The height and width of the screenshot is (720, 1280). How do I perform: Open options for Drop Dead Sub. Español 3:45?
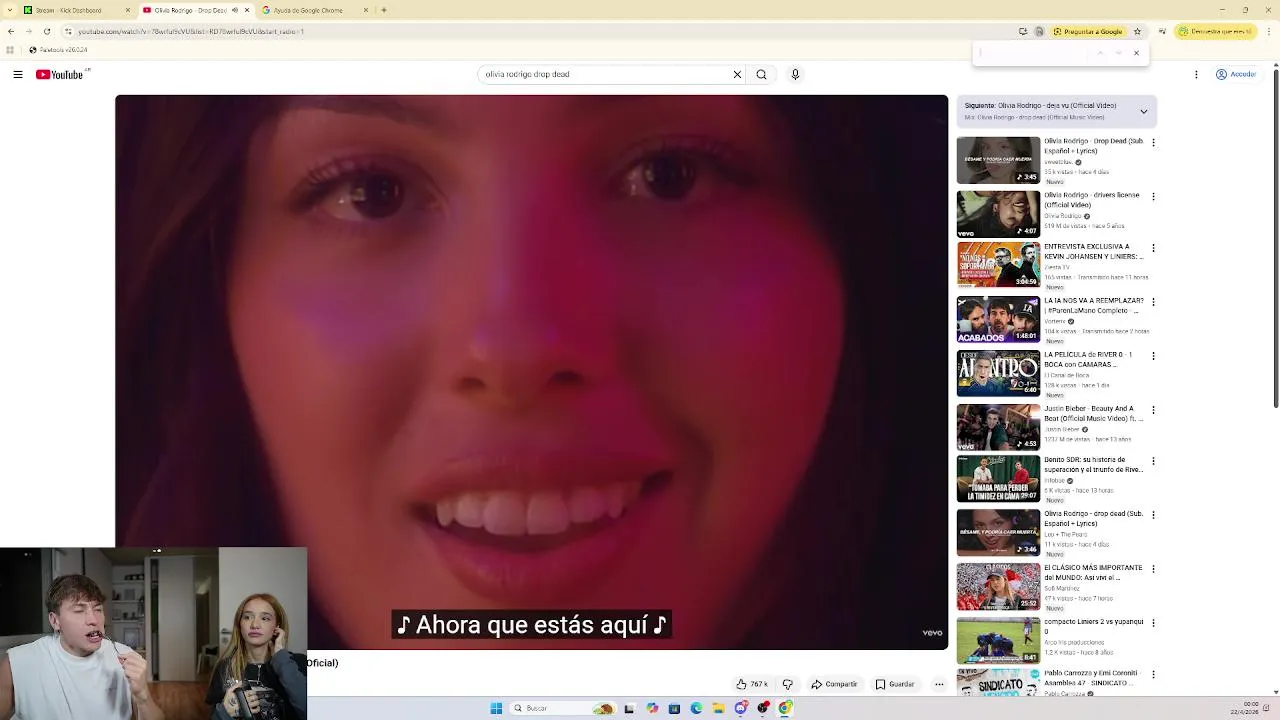coord(1153,143)
